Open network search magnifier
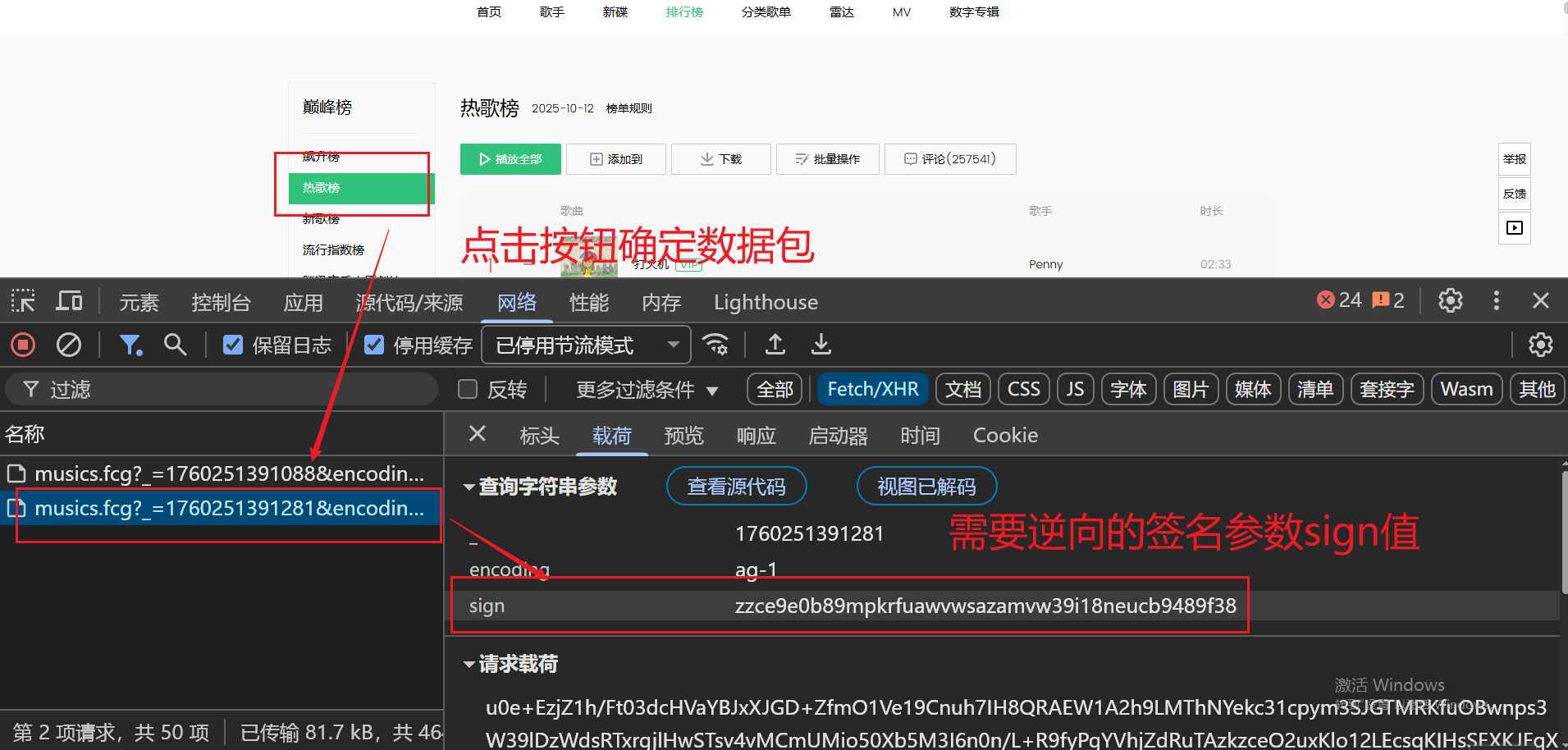 coord(175,345)
